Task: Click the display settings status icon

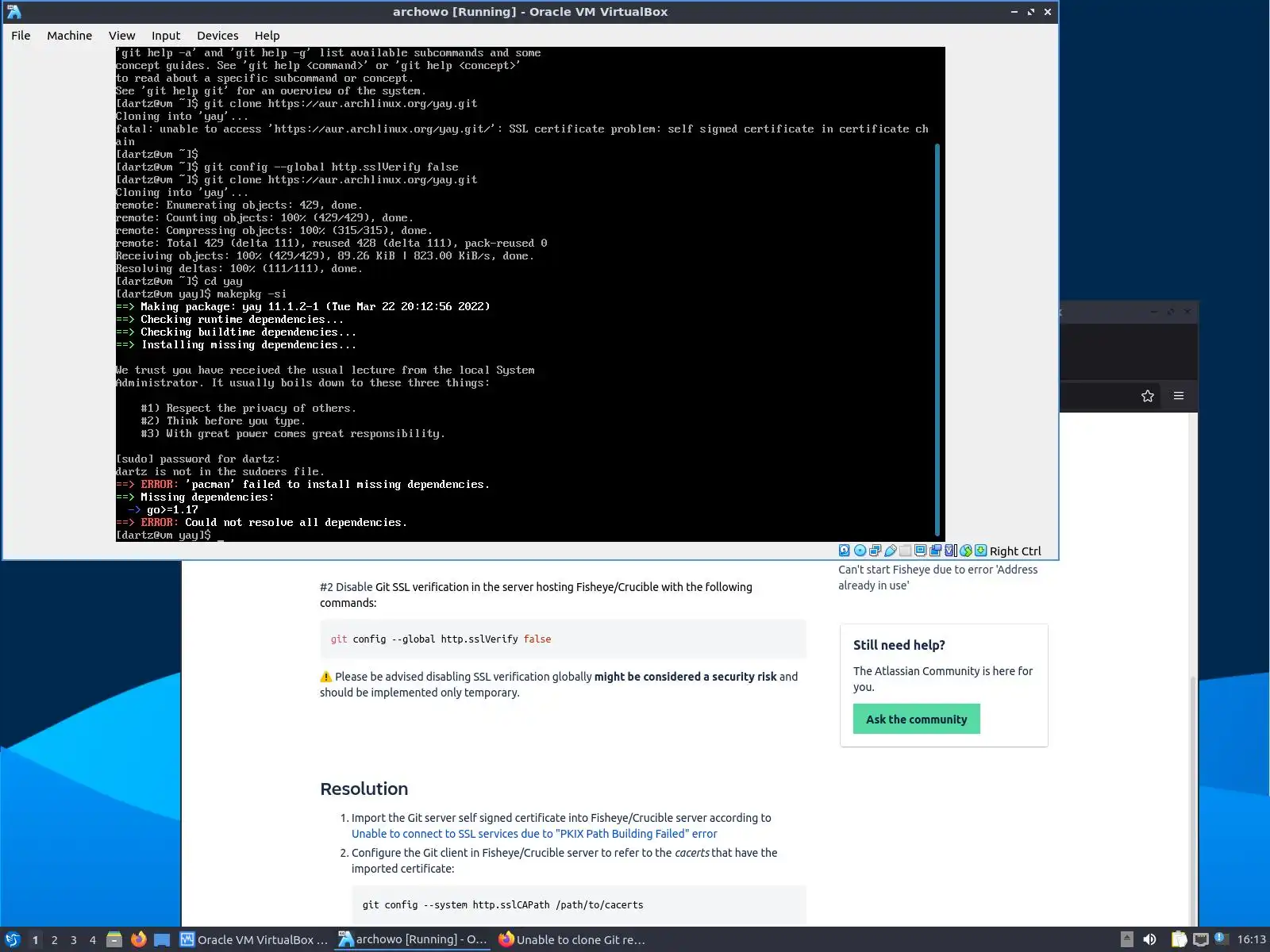Action: coord(920,551)
